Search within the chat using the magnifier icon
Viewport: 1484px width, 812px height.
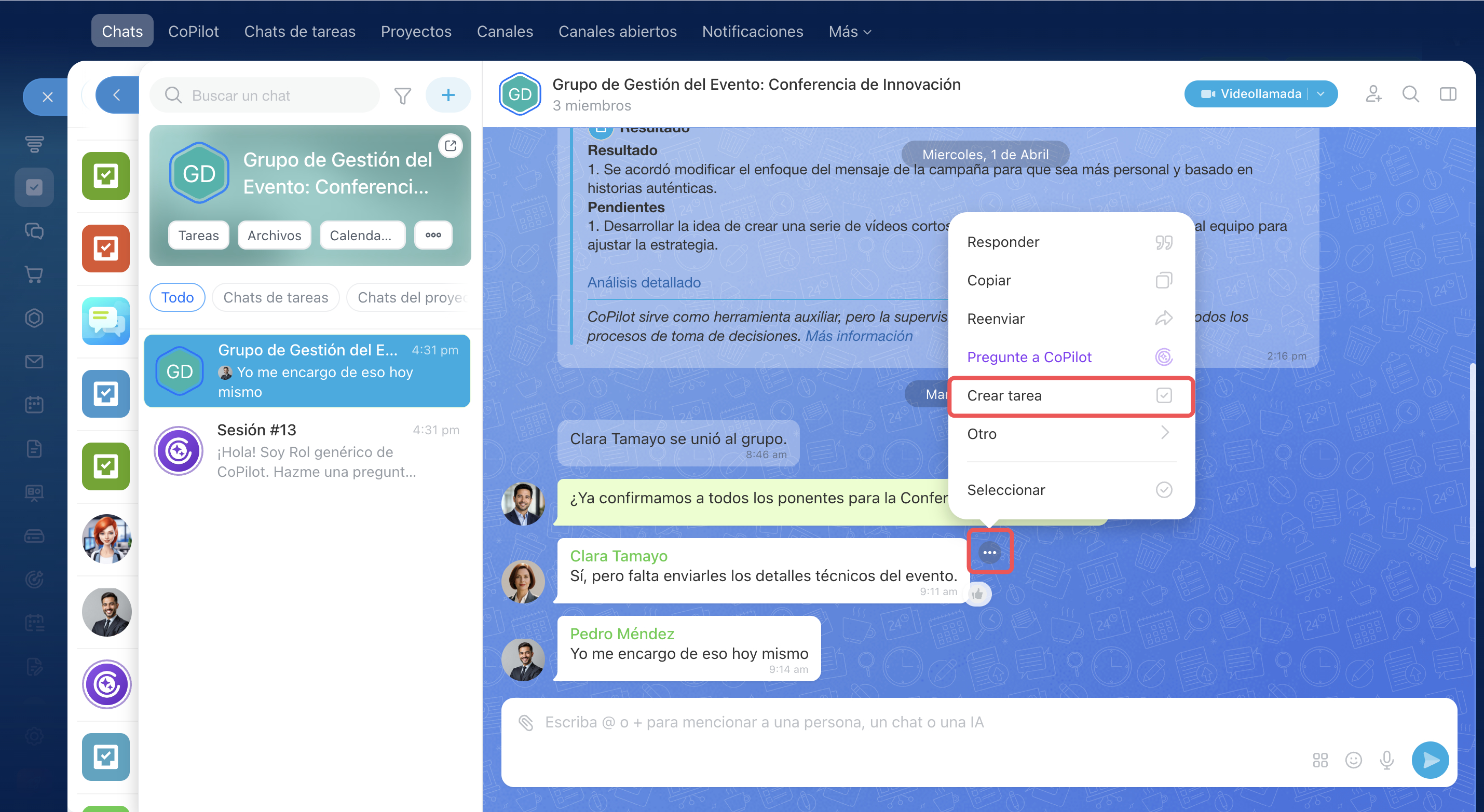coord(1411,94)
